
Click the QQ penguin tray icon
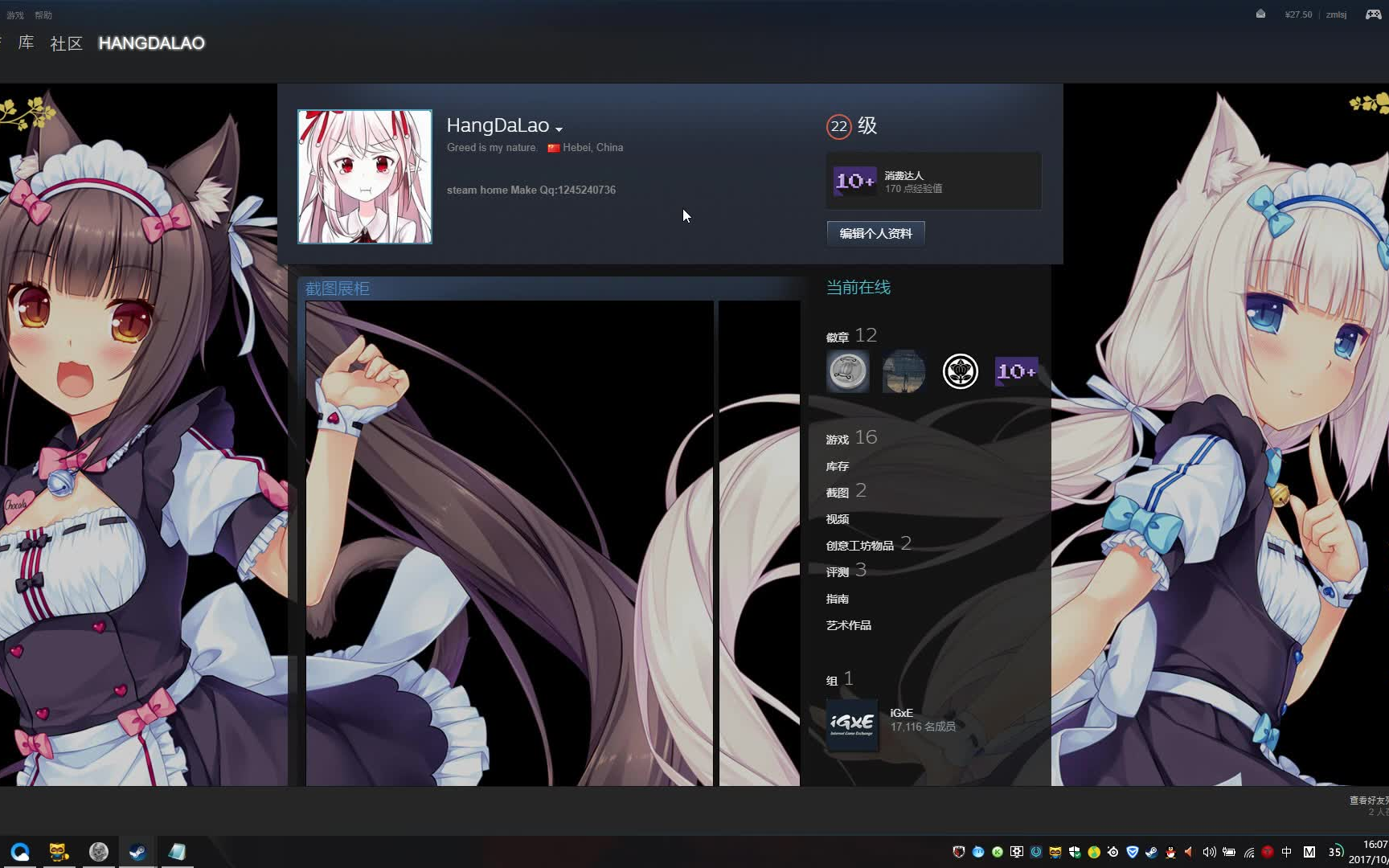[x=1170, y=852]
